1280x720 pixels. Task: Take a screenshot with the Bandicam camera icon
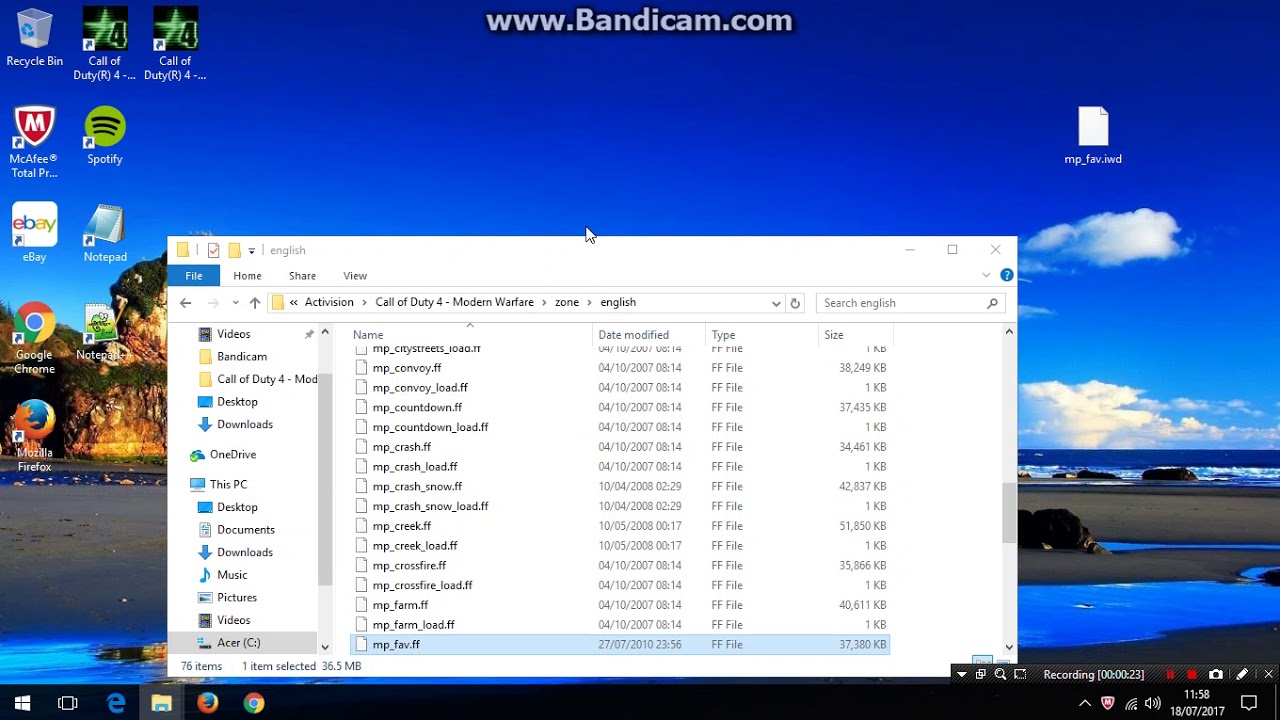click(1216, 675)
